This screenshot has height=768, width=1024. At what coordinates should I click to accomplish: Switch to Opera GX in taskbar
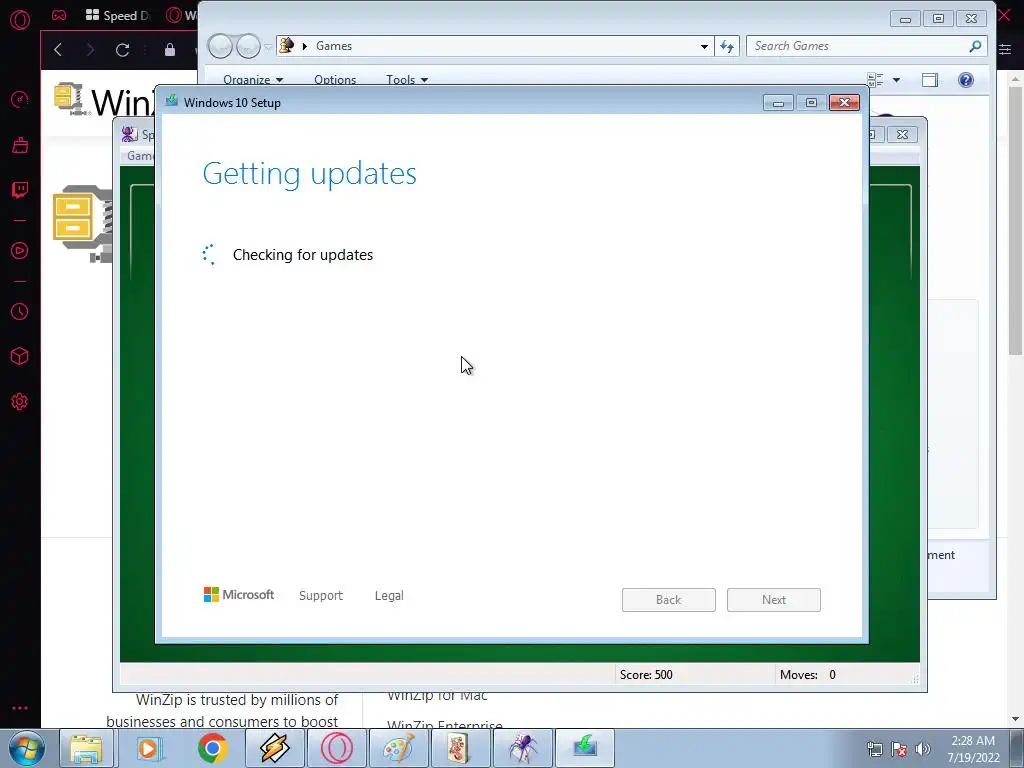[x=337, y=748]
